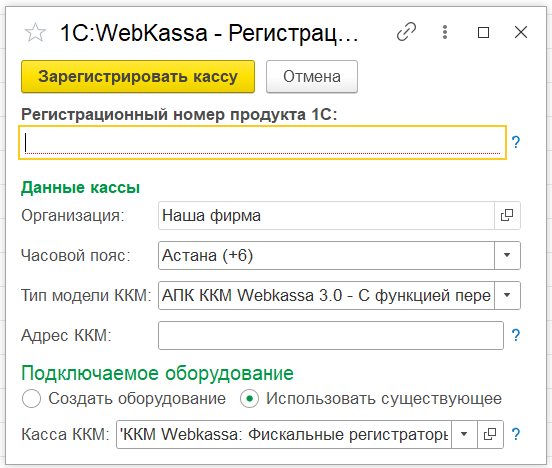Screen dimensions: 552x468
Task: Expand the Касса ККМ dropdown arrow
Action: click(x=464, y=434)
